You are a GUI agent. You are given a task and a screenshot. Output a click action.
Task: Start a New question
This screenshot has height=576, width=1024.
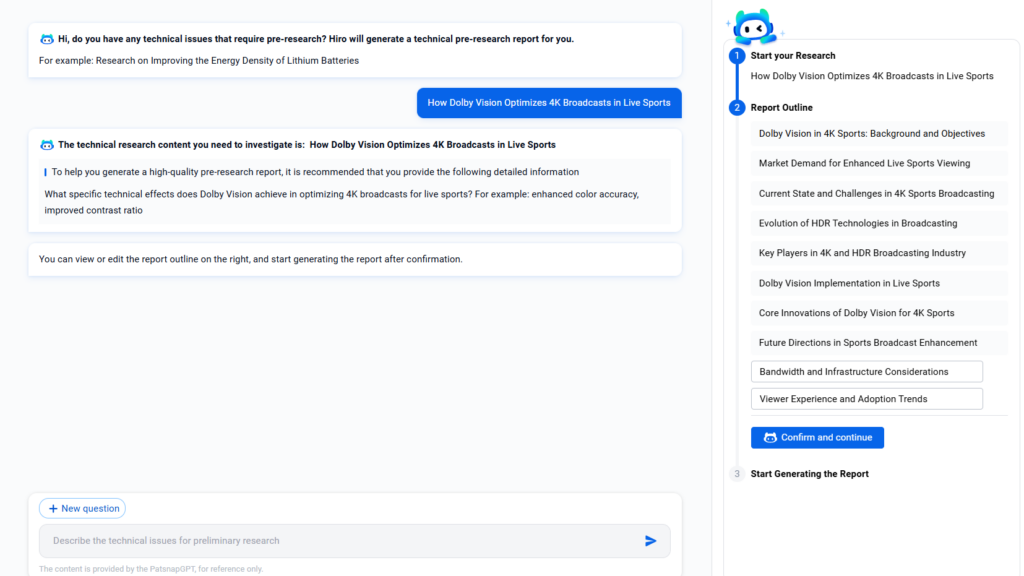pyautogui.click(x=82, y=508)
